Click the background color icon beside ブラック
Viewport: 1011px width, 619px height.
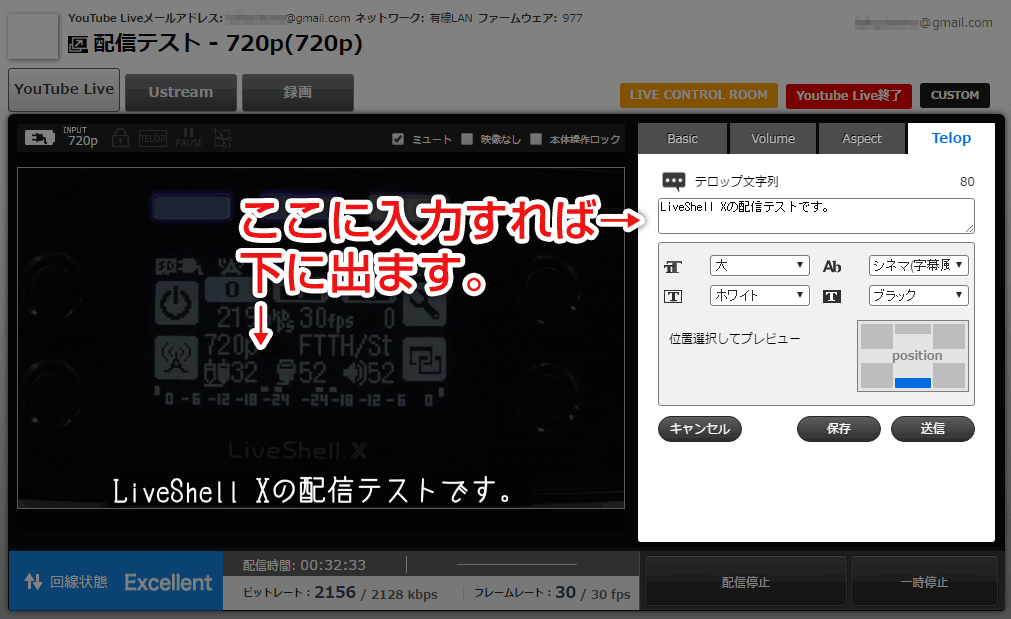(x=832, y=296)
